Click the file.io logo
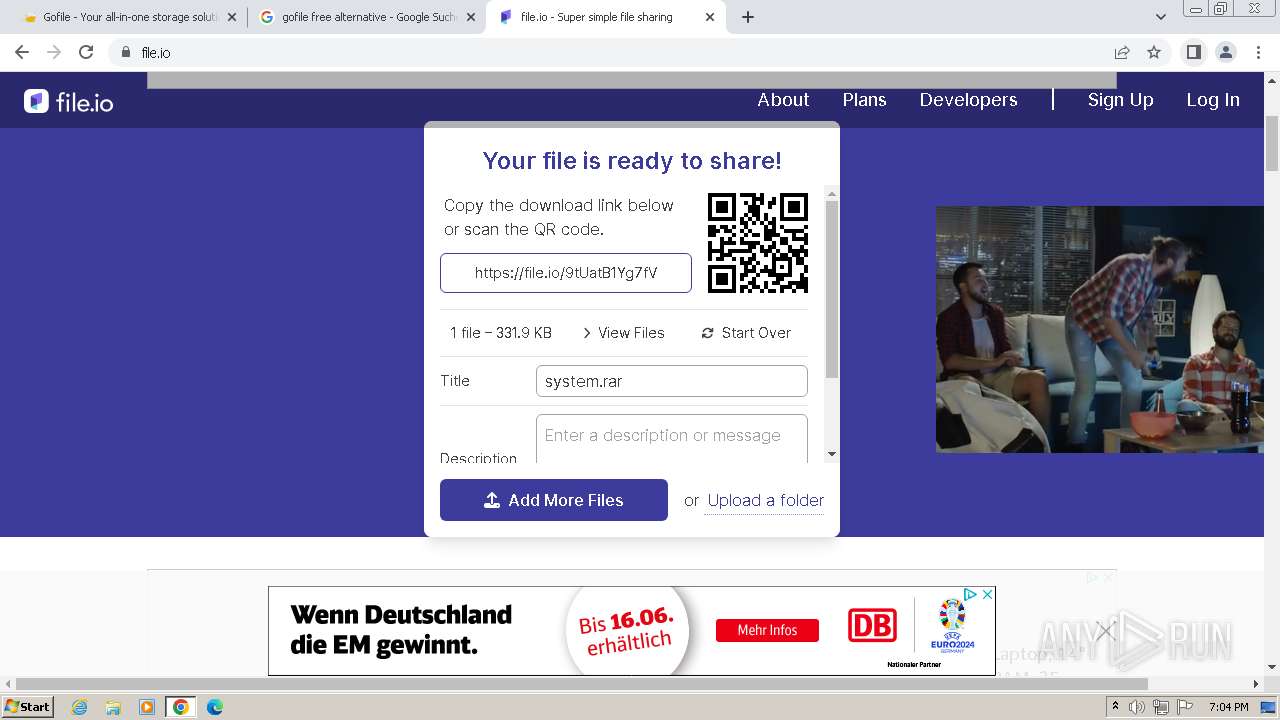The height and width of the screenshot is (720, 1280). pyautogui.click(x=69, y=101)
